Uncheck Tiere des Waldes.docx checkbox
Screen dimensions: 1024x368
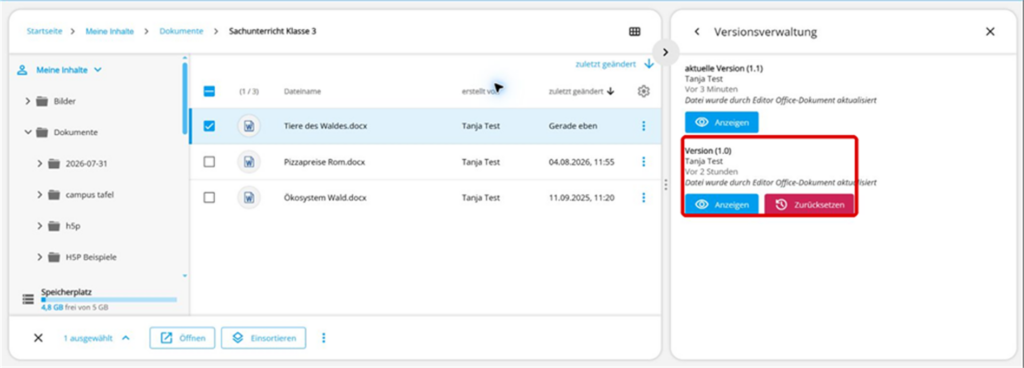pyautogui.click(x=209, y=126)
